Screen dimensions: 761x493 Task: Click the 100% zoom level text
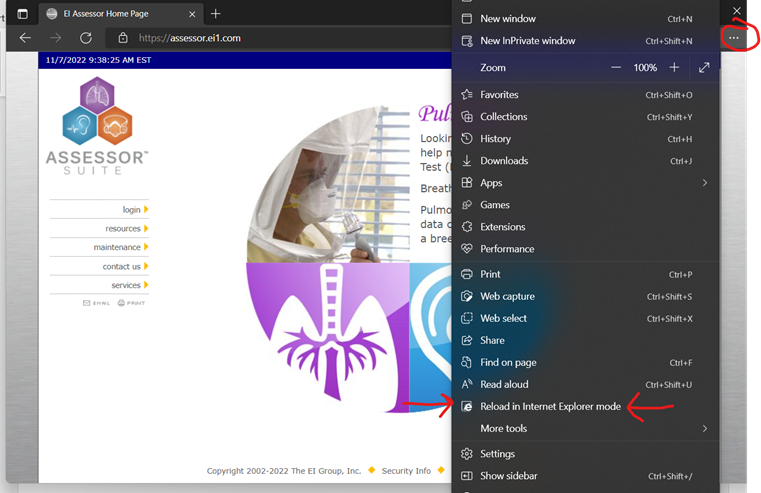pyautogui.click(x=645, y=67)
